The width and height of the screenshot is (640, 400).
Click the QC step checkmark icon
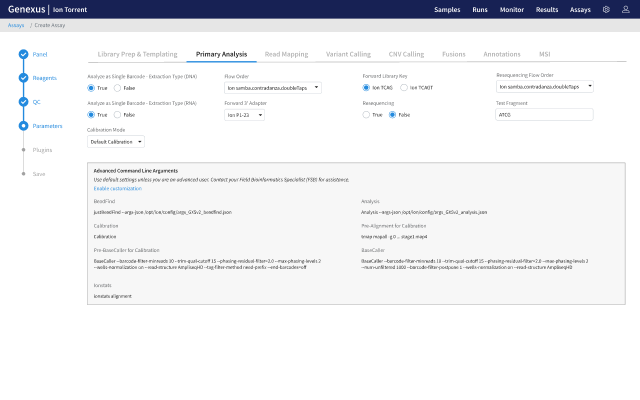(x=23, y=102)
